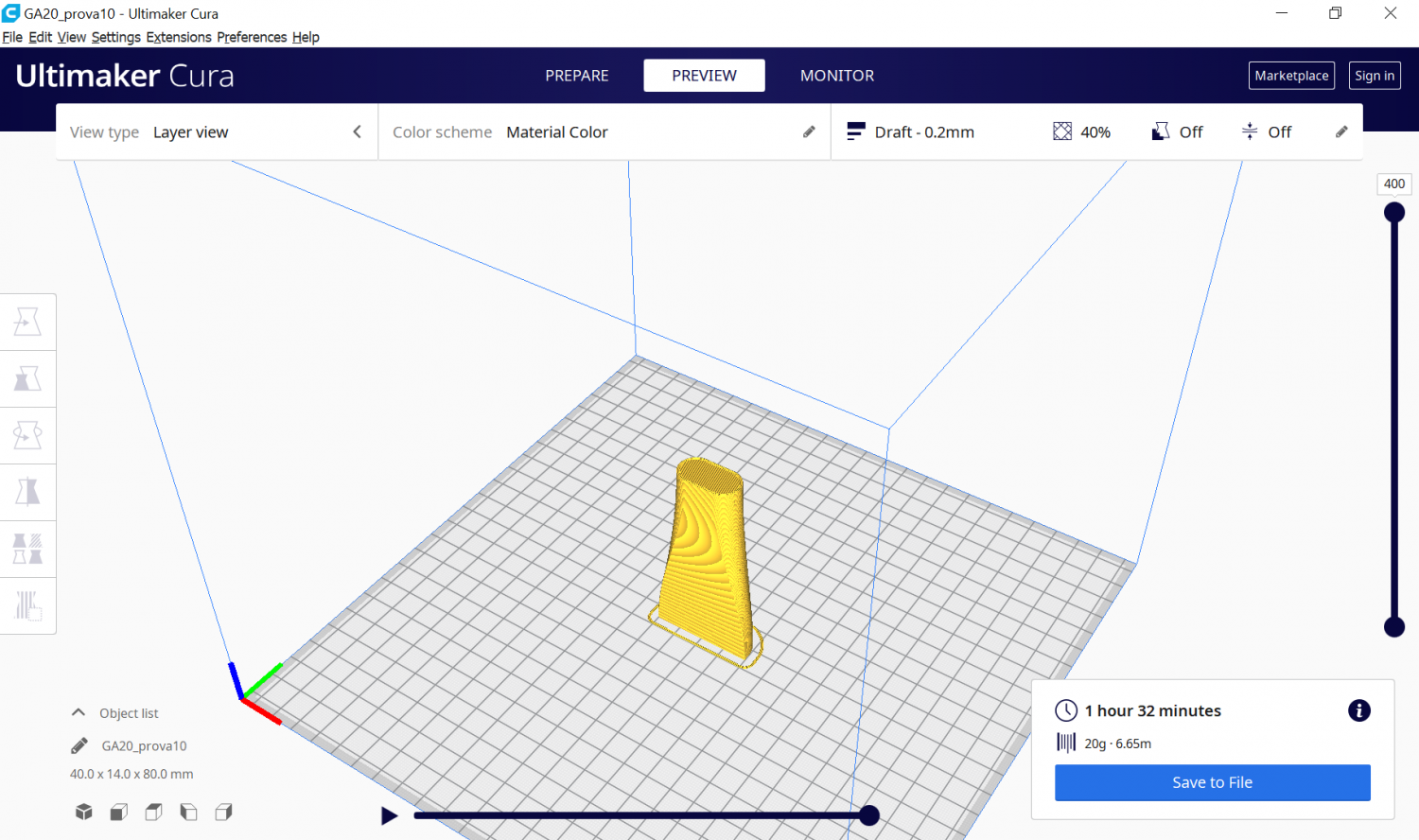
Task: Open the Edit menu
Action: (x=41, y=37)
